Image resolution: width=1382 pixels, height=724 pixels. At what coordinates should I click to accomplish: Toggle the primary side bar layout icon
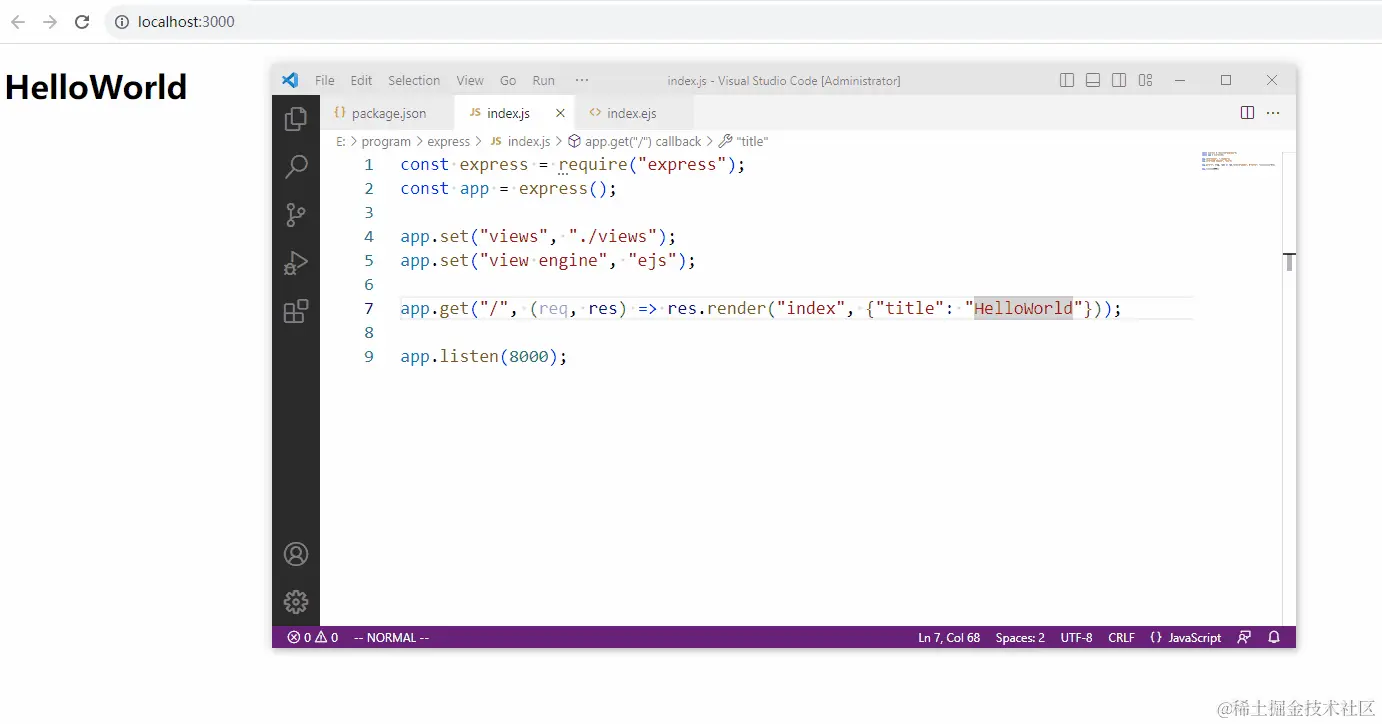[x=1067, y=80]
